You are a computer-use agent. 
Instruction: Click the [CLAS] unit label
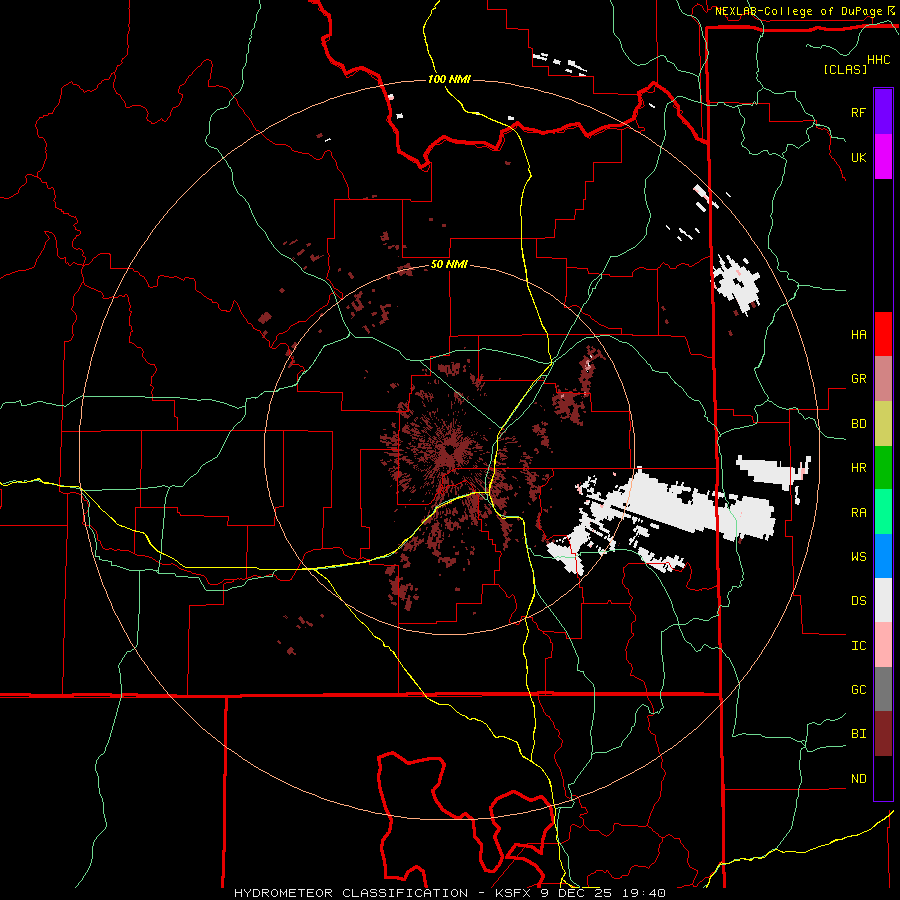pos(845,69)
